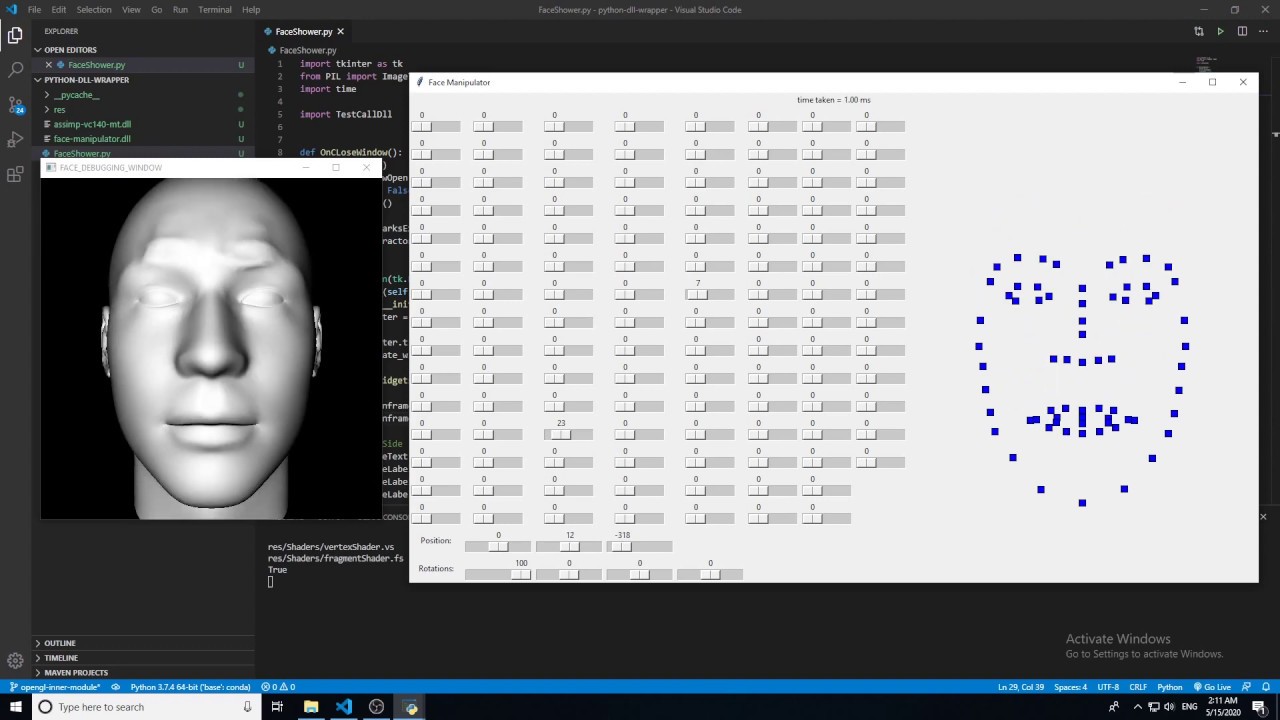Split the editor to the right
This screenshot has height=720, width=1280.
coord(1242,31)
